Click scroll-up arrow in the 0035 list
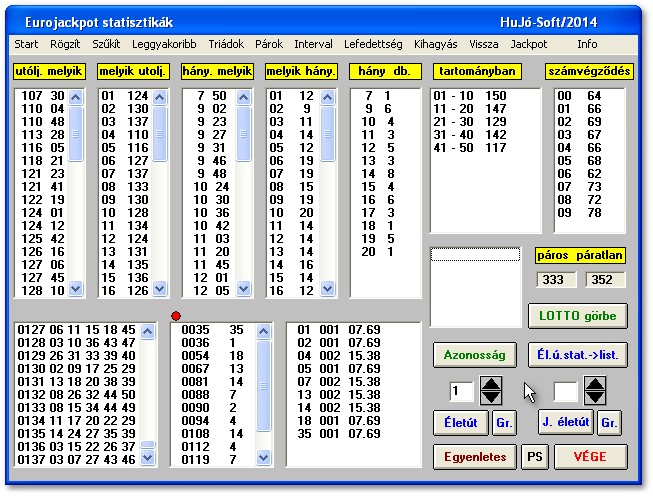 263,332
